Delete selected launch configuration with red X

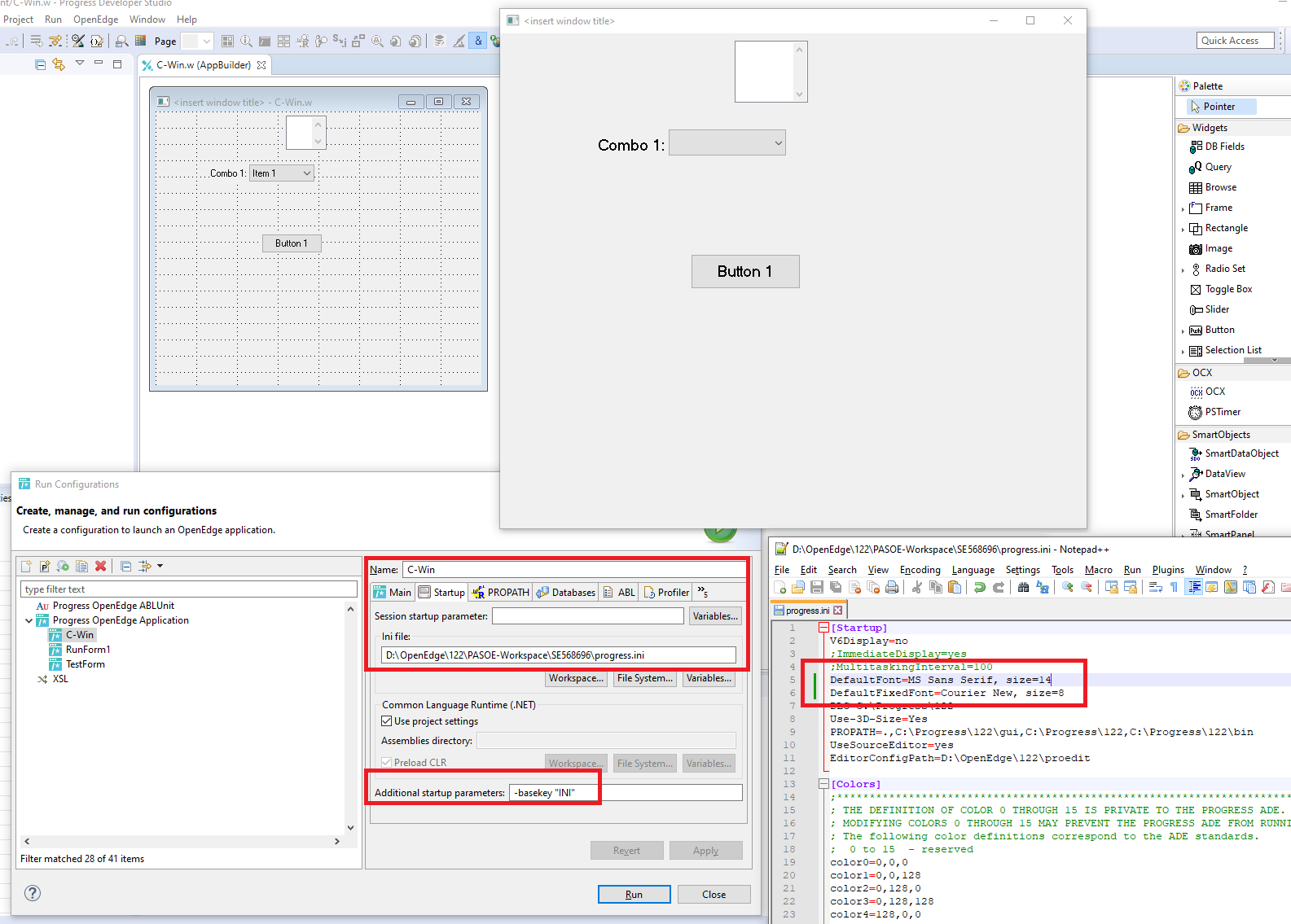coord(100,566)
